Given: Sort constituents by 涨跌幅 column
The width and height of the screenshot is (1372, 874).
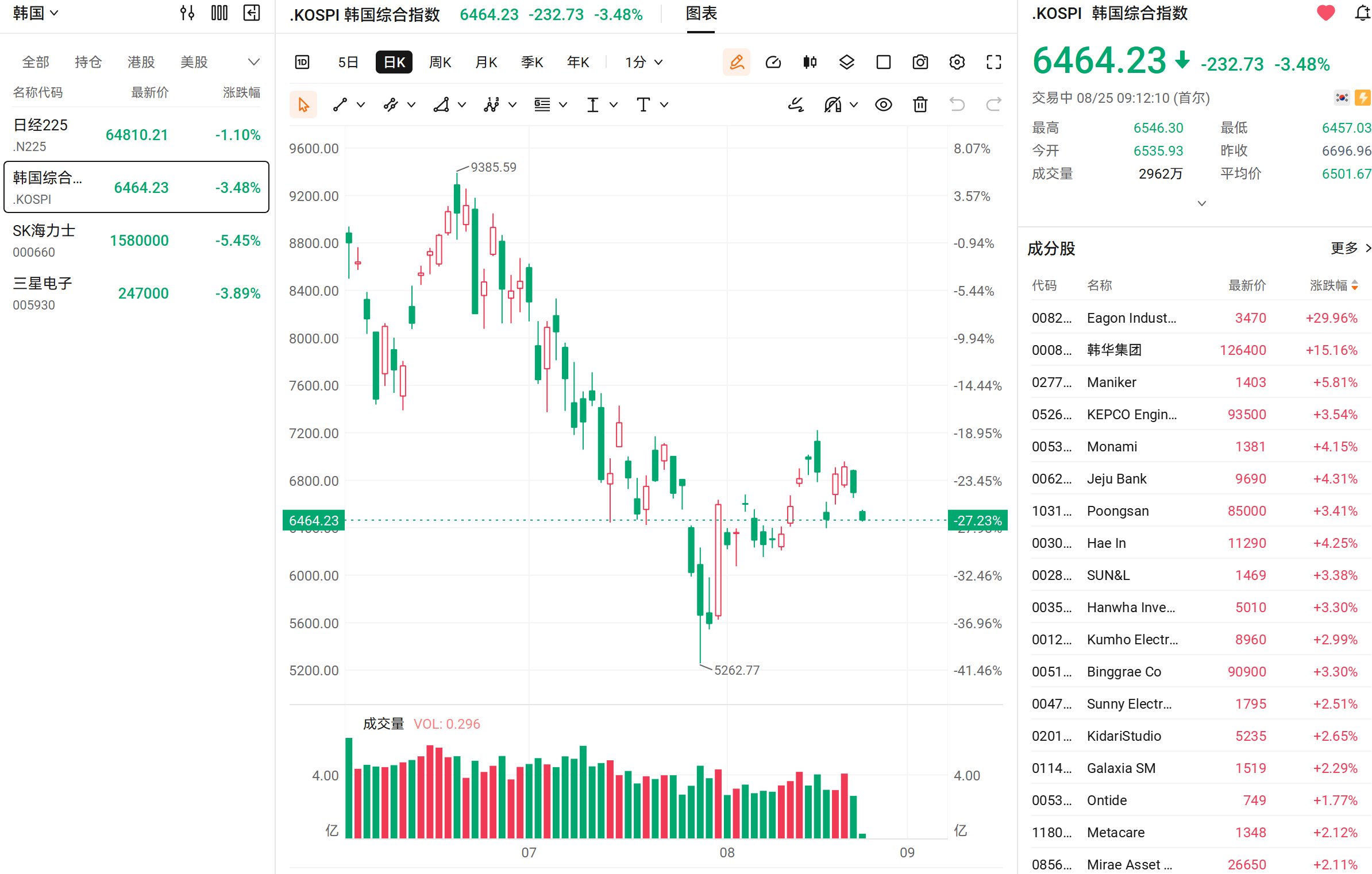Looking at the screenshot, I should [1334, 285].
